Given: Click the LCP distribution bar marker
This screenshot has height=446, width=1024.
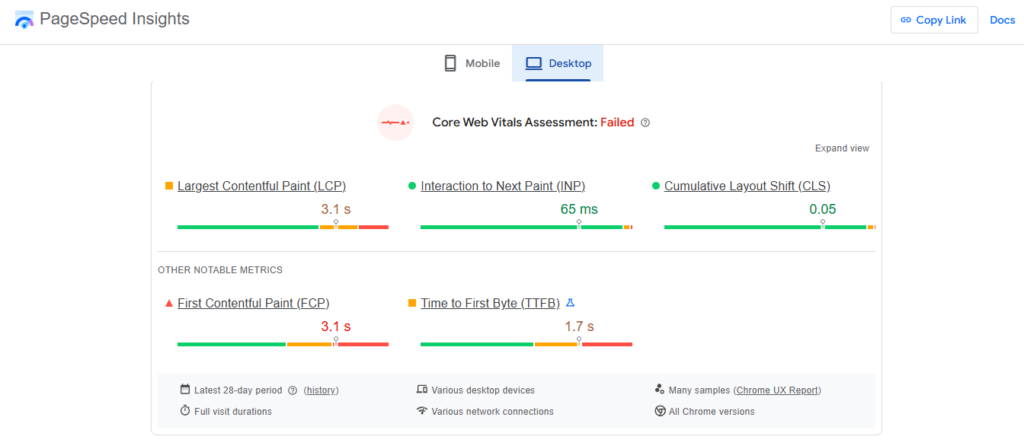Looking at the screenshot, I should tap(336, 226).
